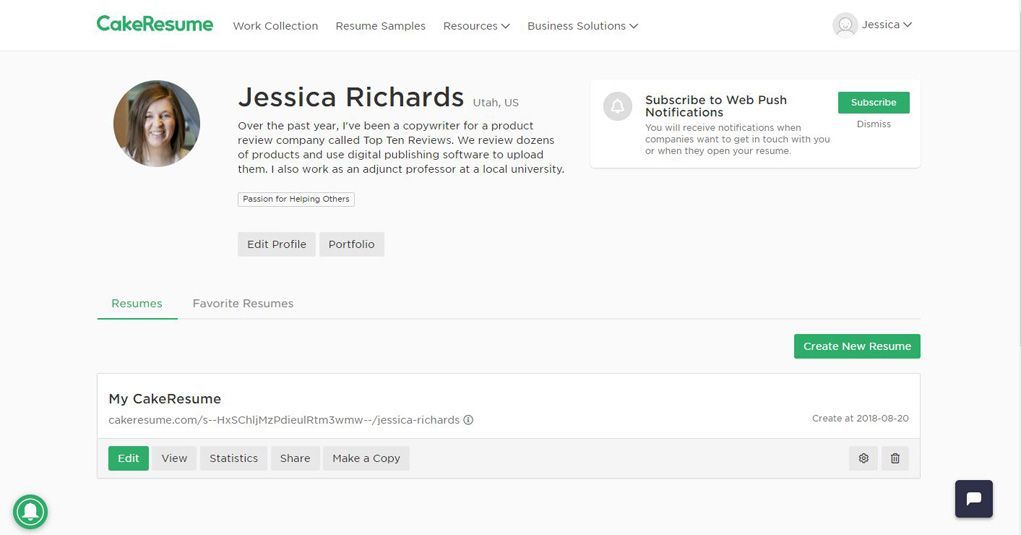Image resolution: width=1021 pixels, height=535 pixels.
Task: Click Create New Resume
Action: click(x=857, y=346)
